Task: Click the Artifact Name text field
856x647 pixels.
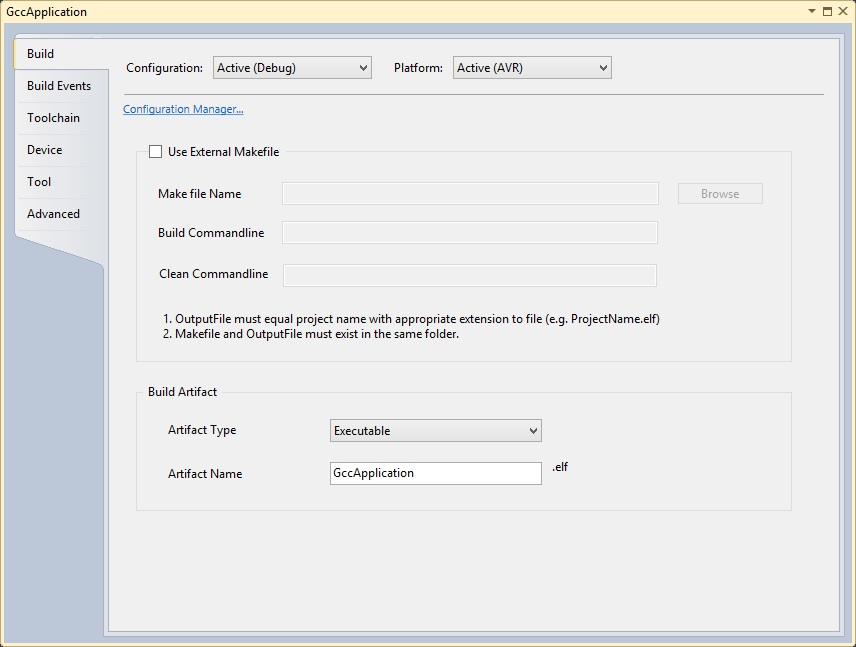Action: point(436,473)
